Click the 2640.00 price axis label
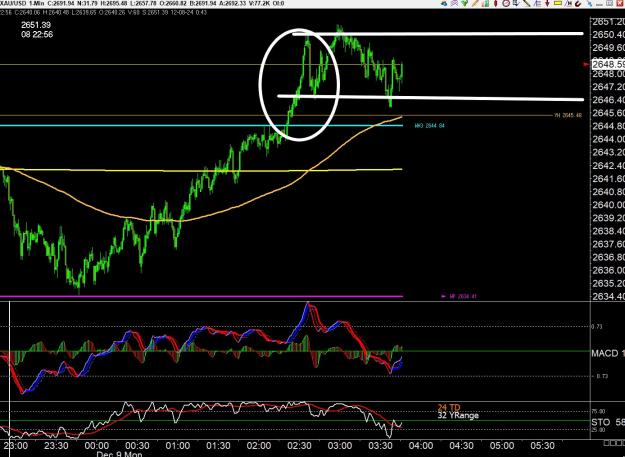 [608, 205]
